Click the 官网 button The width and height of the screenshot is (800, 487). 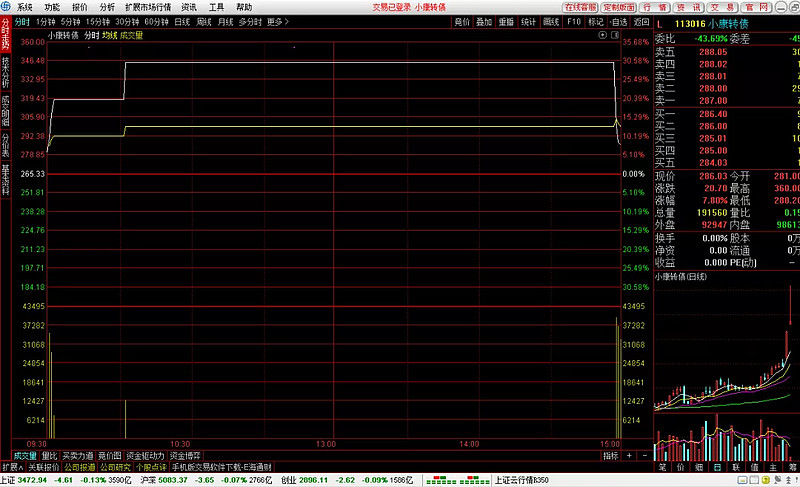(757, 7)
